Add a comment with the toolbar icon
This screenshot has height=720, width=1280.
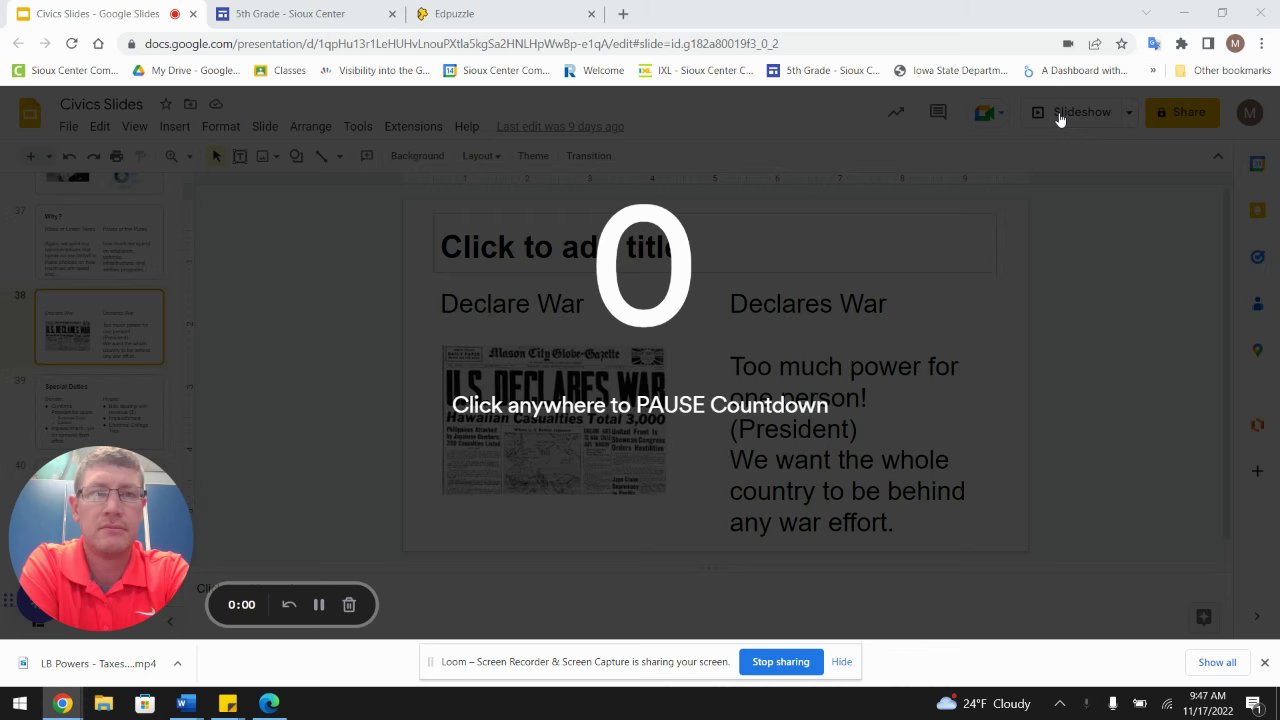366,156
